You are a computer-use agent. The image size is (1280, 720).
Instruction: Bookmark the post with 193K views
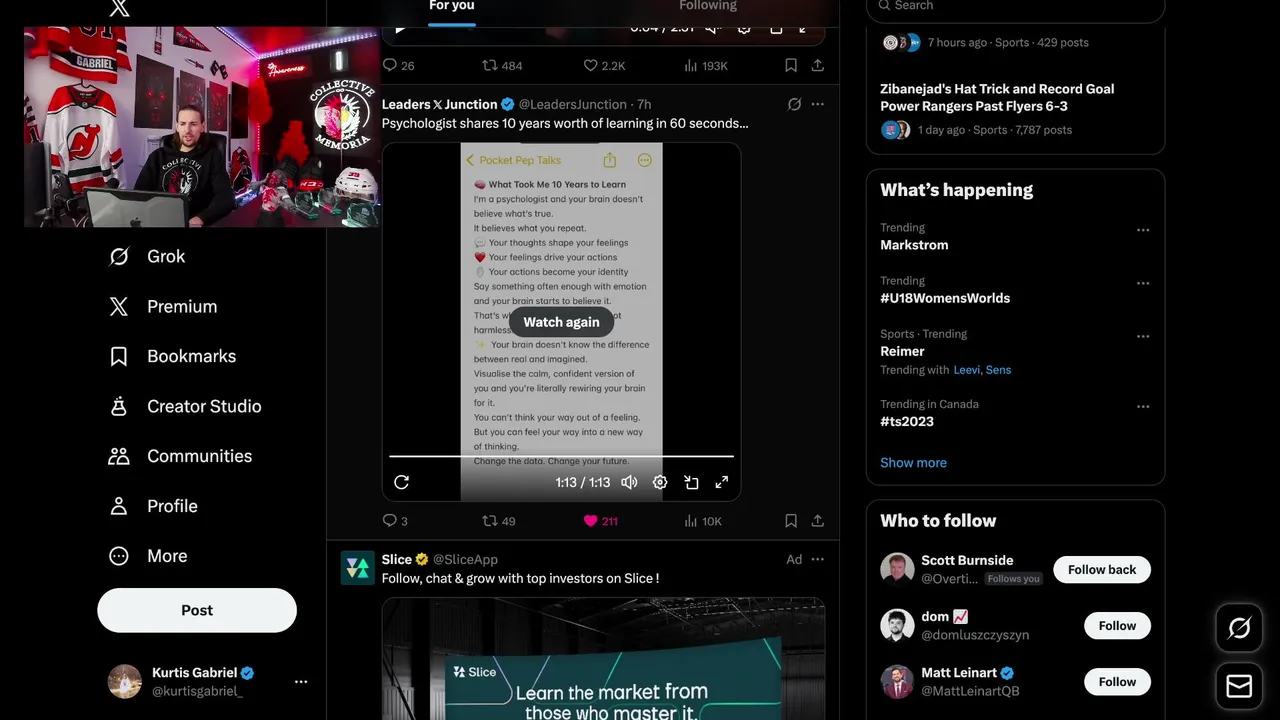[791, 65]
